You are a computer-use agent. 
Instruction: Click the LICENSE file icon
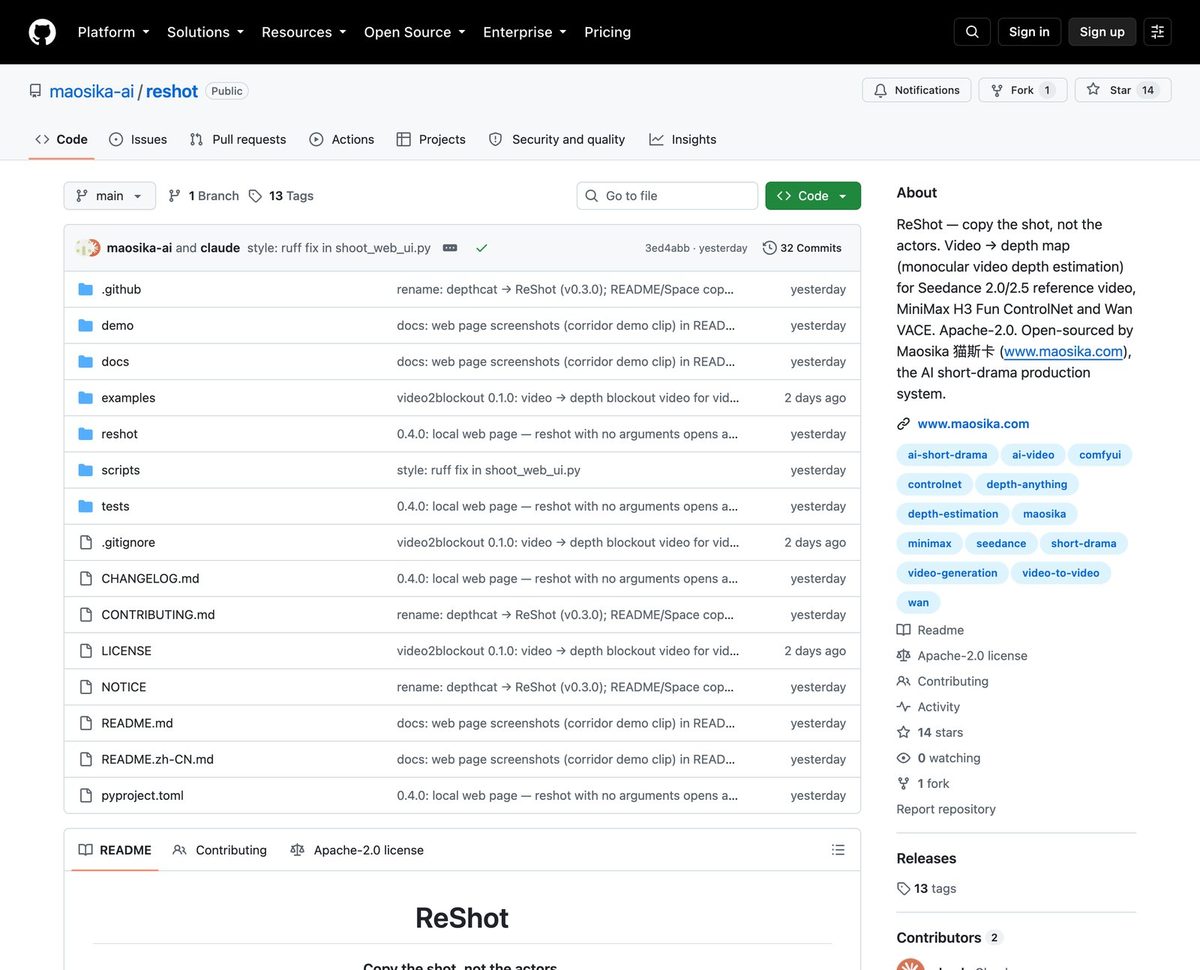(86, 651)
